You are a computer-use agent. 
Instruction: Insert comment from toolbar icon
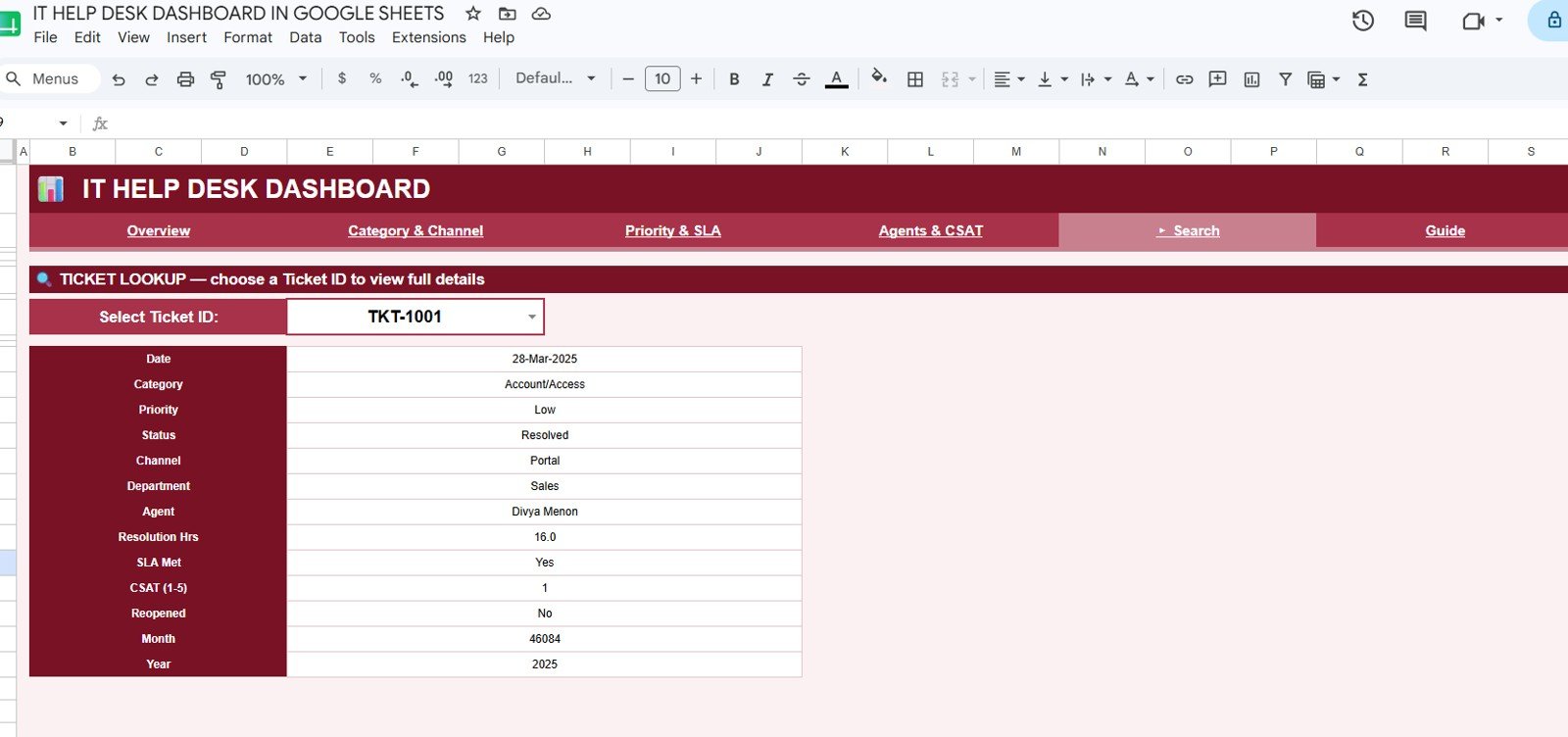pyautogui.click(x=1218, y=79)
